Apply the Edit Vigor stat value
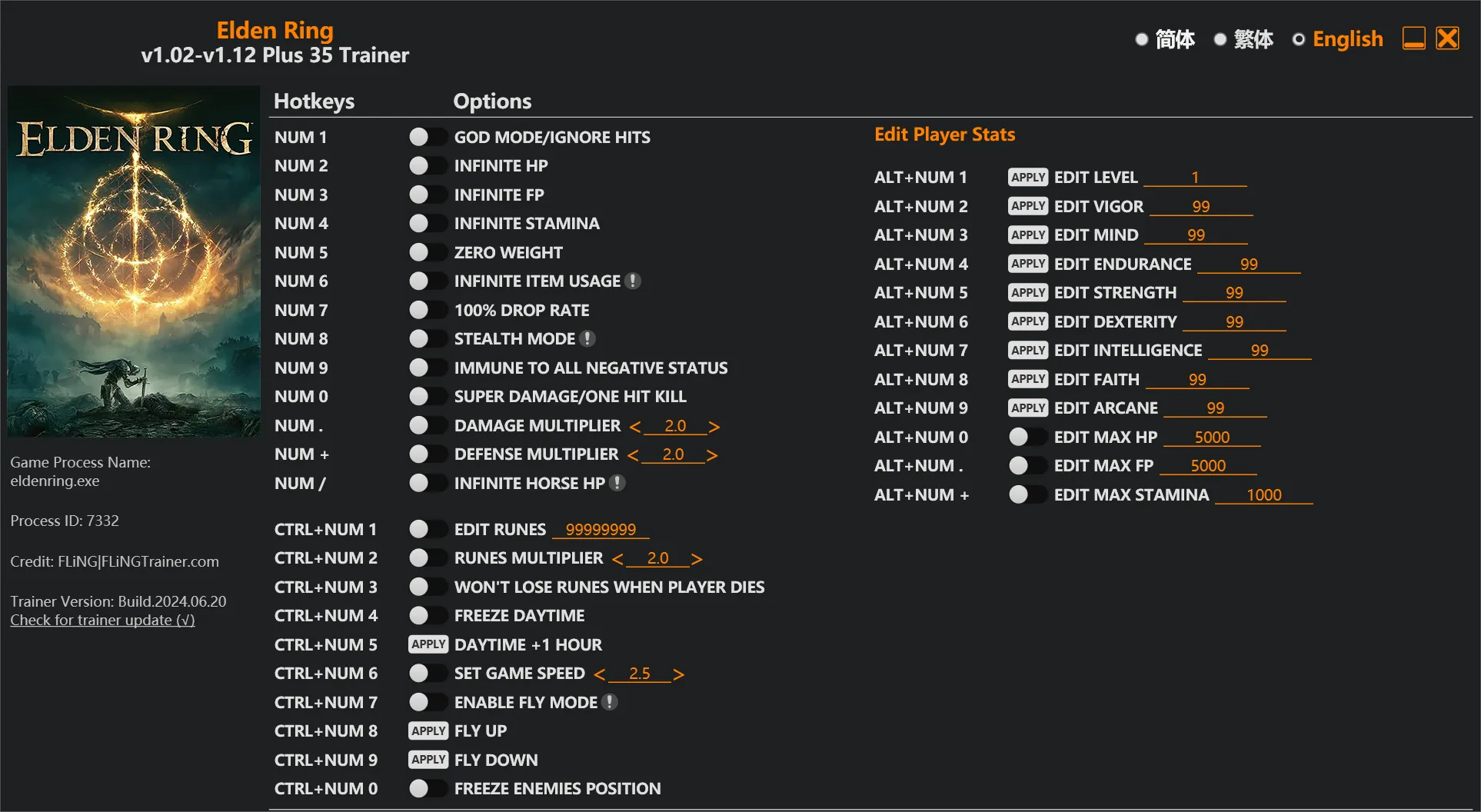This screenshot has height=812, width=1481. [x=1027, y=206]
